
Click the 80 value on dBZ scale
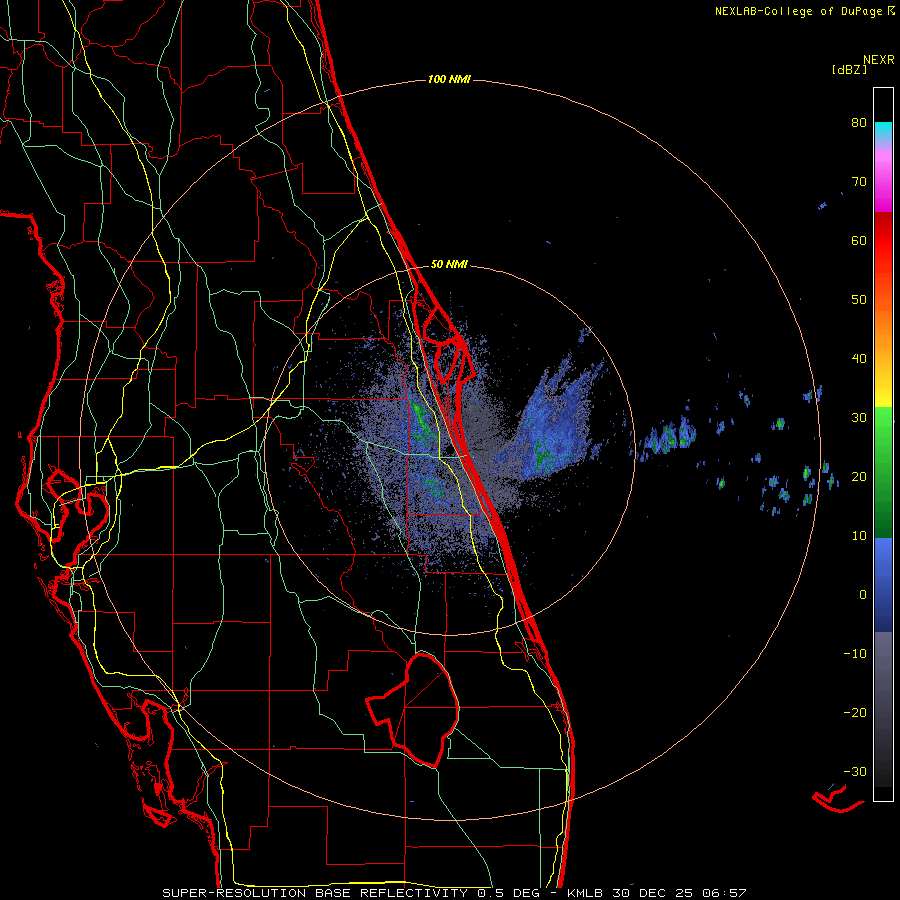[859, 123]
